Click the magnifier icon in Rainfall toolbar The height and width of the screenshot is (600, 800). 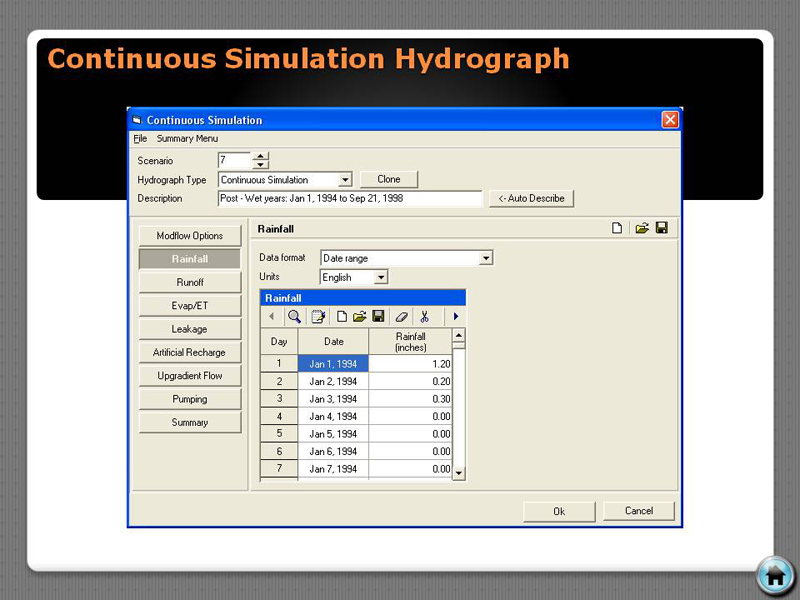pyautogui.click(x=295, y=316)
